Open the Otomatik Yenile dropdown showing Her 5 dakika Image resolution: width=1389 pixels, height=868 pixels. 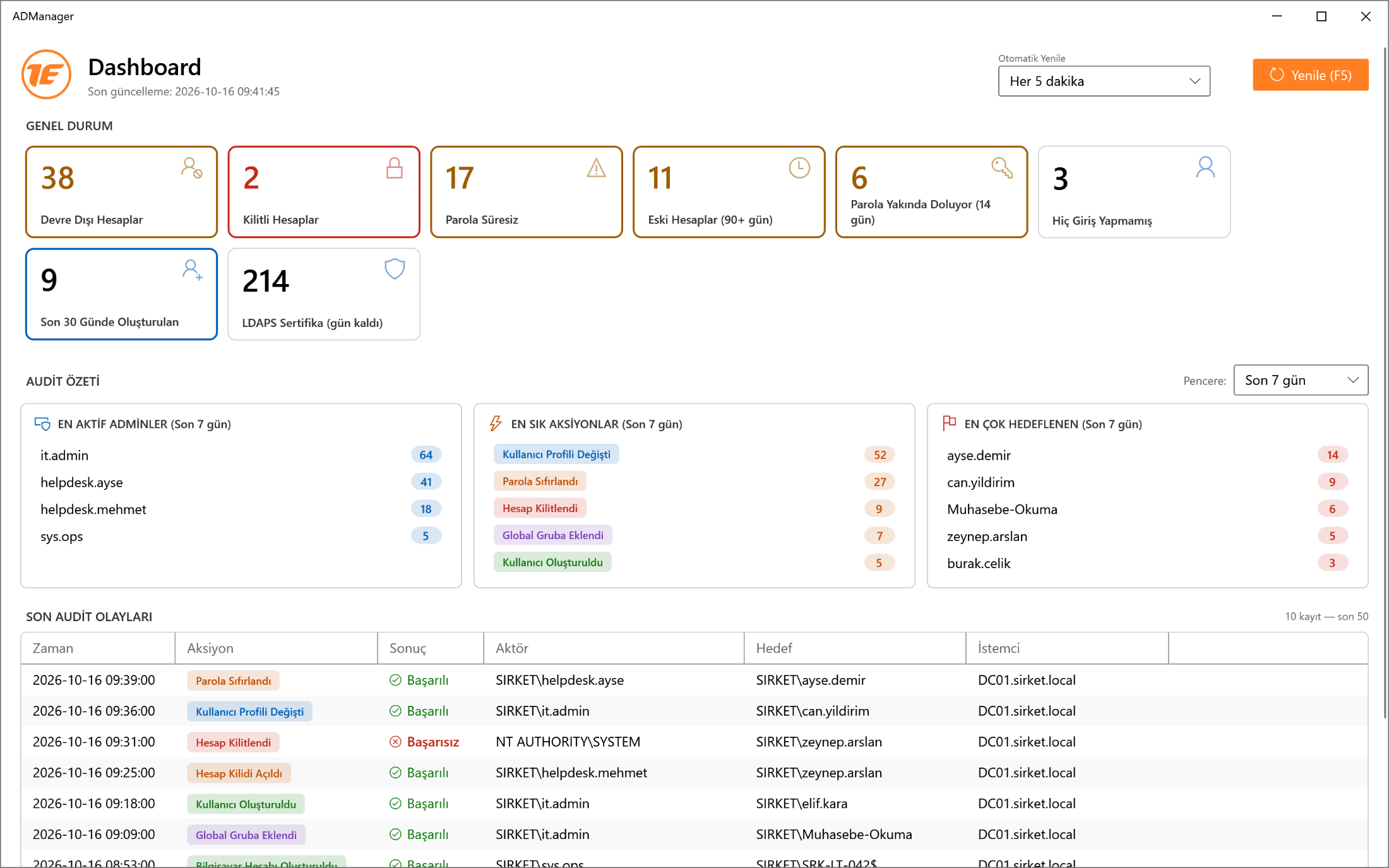1104,81
